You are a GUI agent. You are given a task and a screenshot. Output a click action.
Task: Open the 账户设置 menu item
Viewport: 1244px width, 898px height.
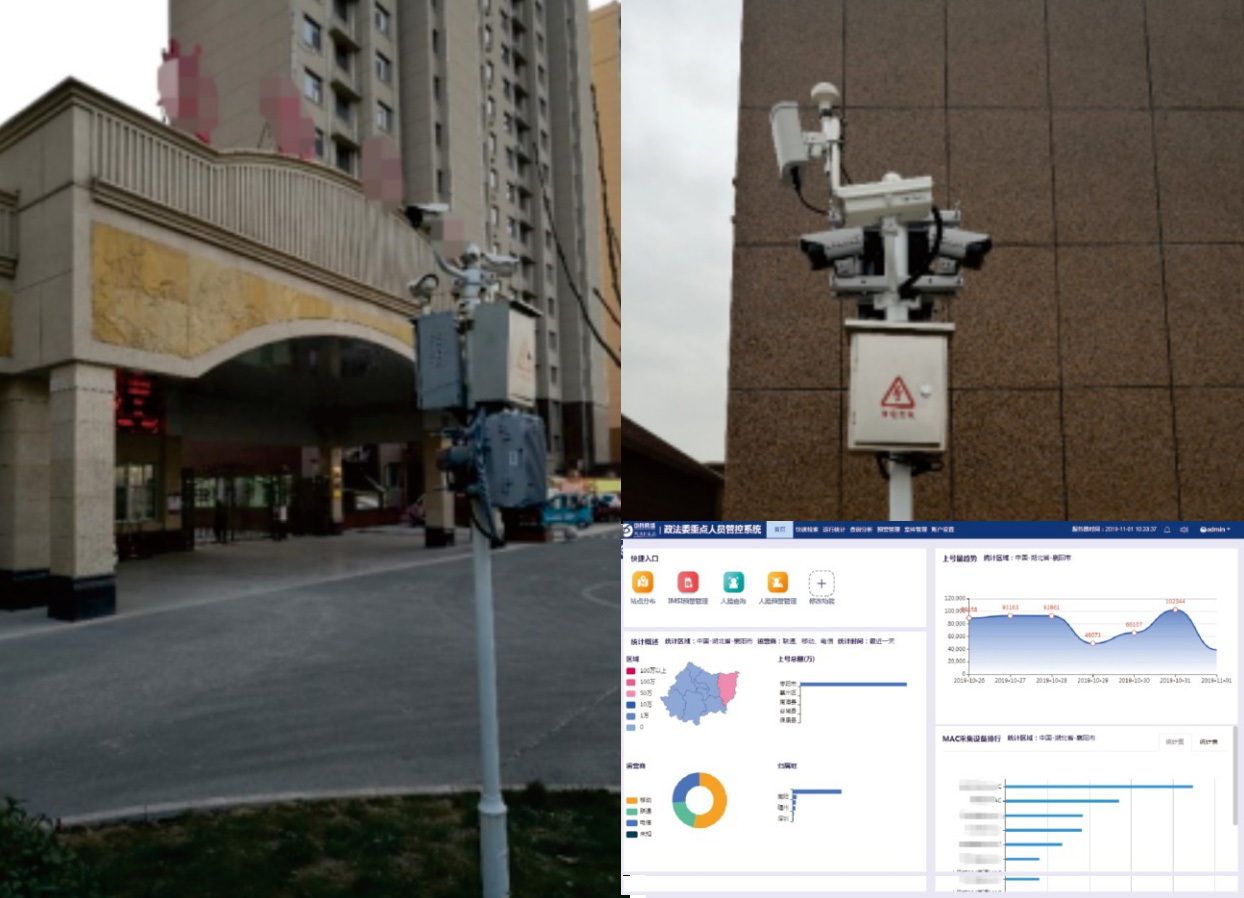click(942, 529)
